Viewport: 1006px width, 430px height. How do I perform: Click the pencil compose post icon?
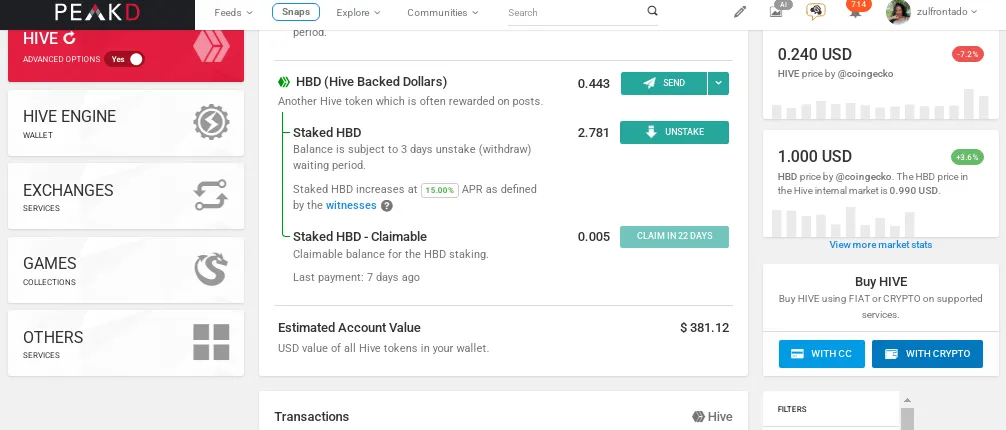pyautogui.click(x=740, y=12)
